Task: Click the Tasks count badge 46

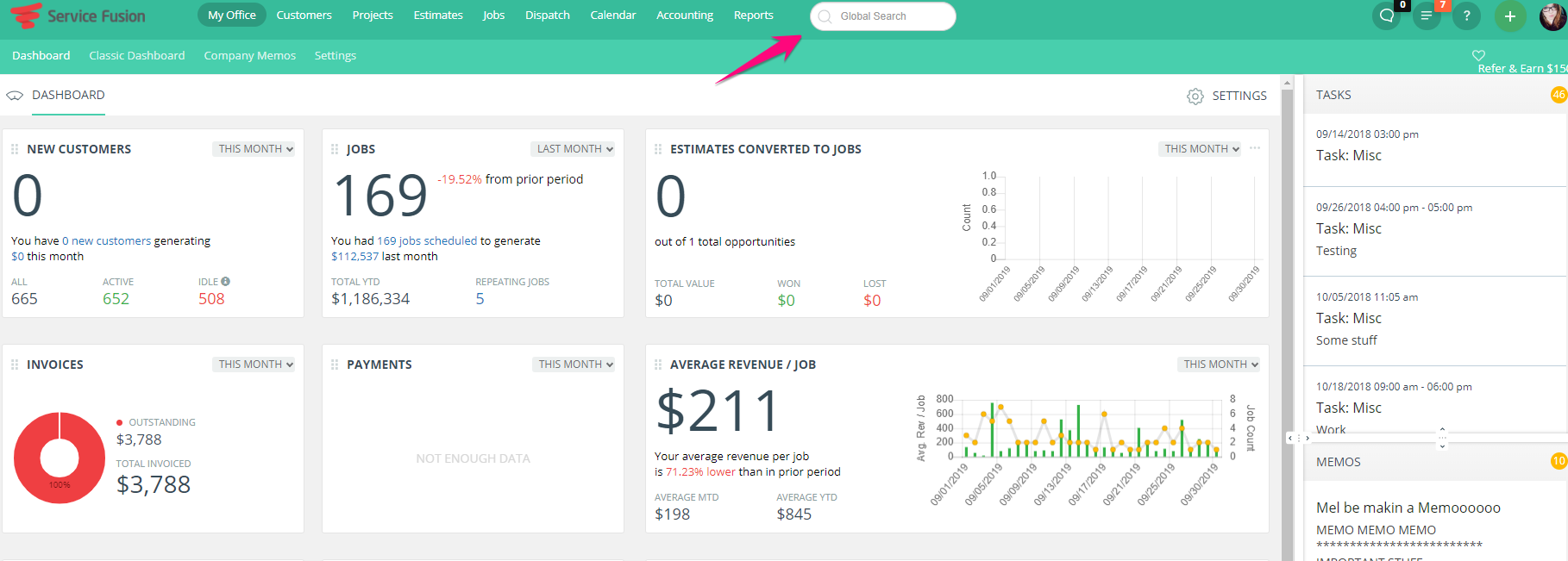Action: (1559, 95)
